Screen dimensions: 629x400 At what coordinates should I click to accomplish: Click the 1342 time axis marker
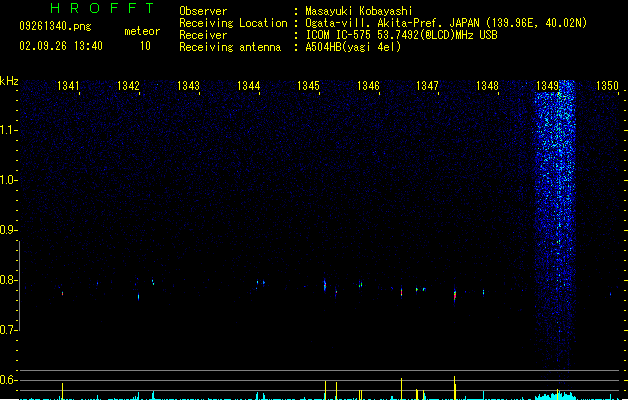tap(128, 86)
